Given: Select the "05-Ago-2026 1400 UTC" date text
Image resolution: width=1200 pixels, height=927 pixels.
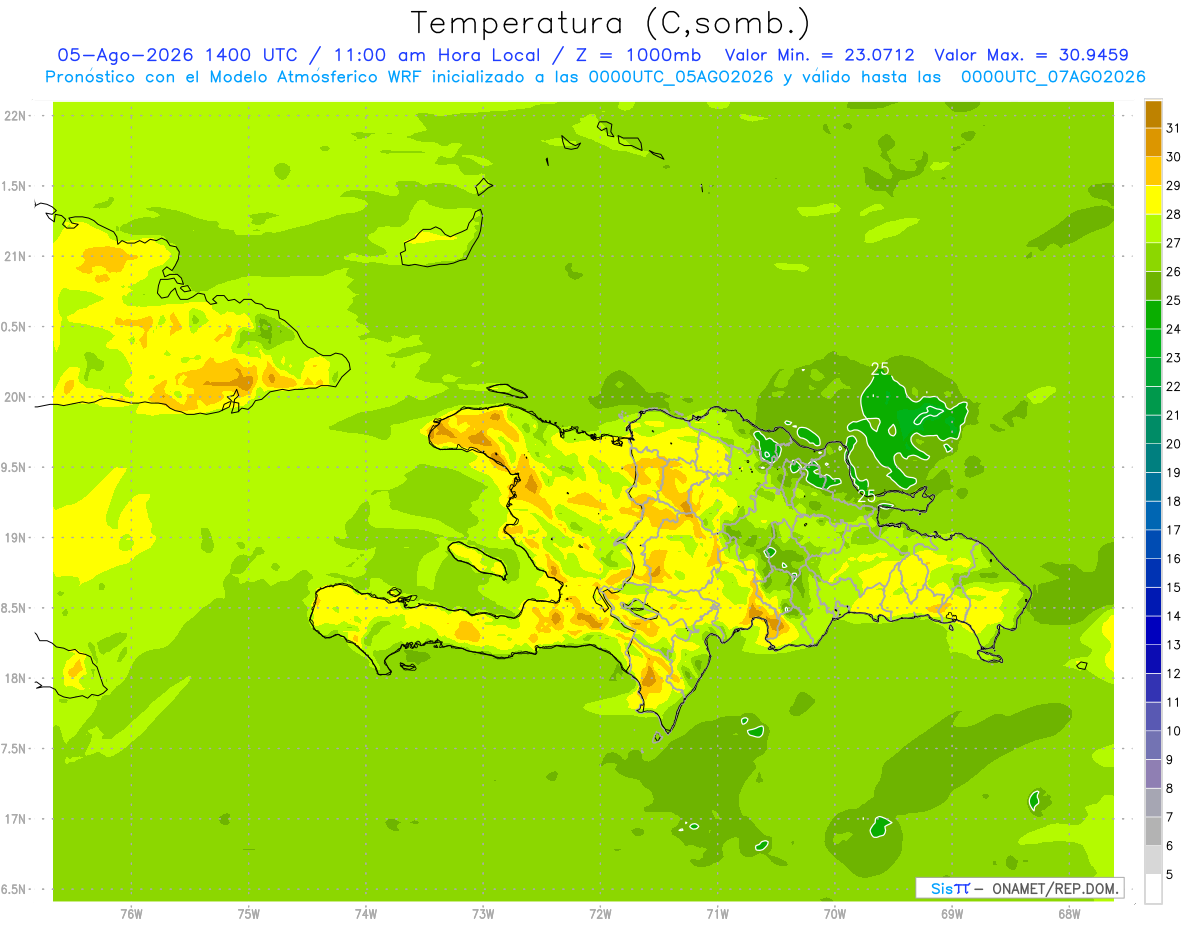Looking at the screenshot, I should (177, 55).
